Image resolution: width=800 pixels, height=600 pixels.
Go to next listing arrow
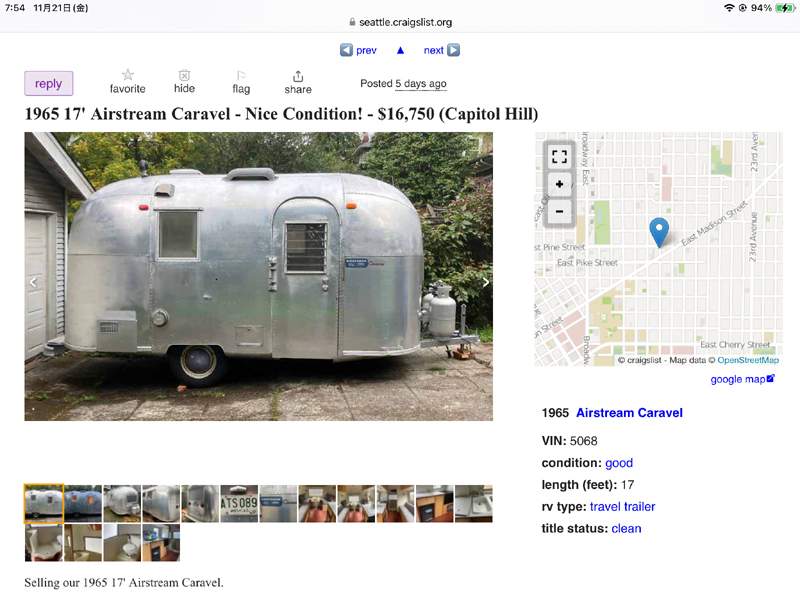[454, 50]
